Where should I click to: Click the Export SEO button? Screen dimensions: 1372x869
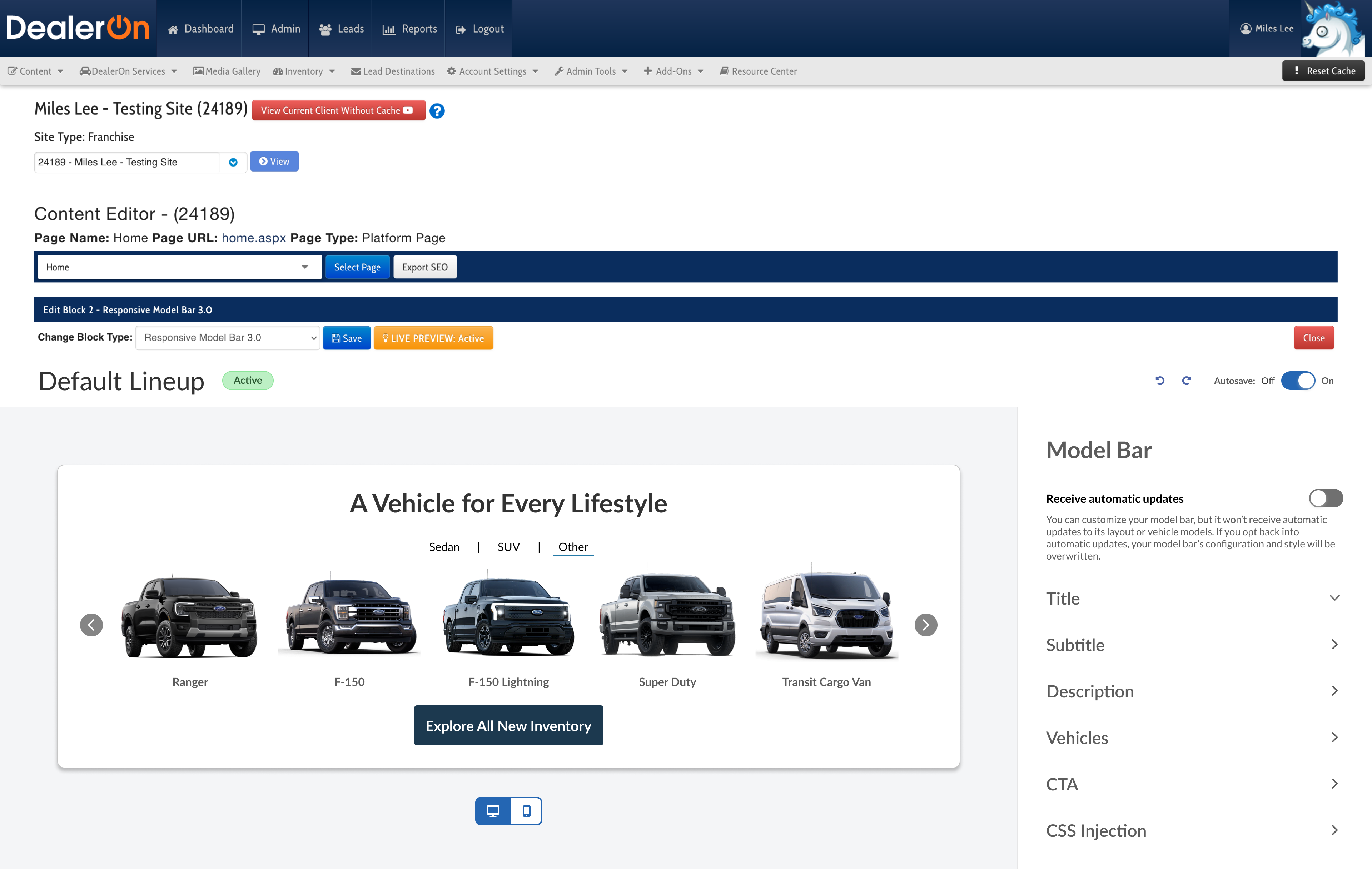pos(425,267)
